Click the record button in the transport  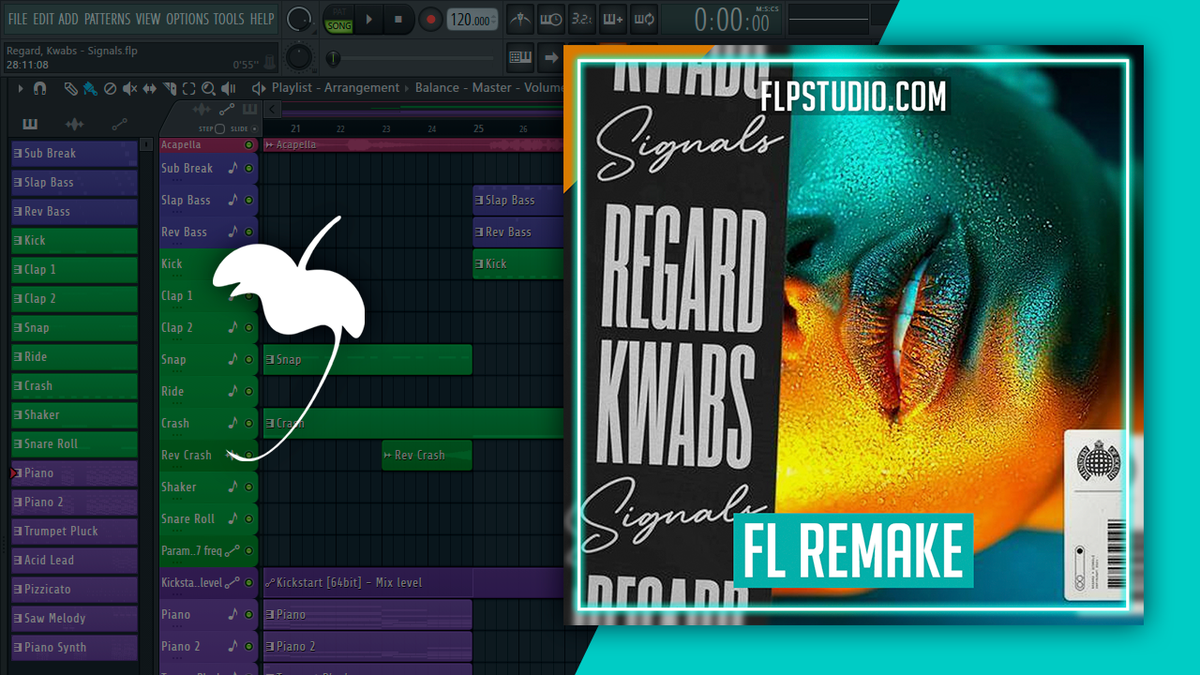(430, 18)
